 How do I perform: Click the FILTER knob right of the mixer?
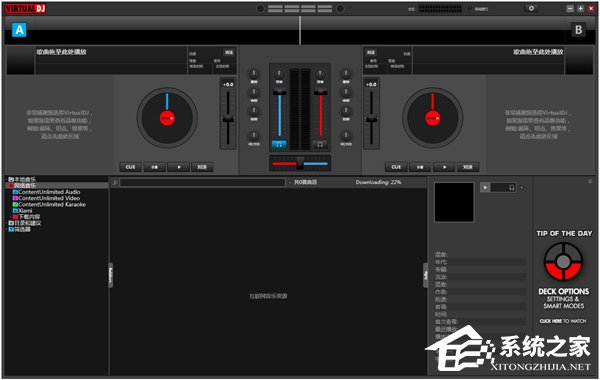pyautogui.click(x=346, y=135)
